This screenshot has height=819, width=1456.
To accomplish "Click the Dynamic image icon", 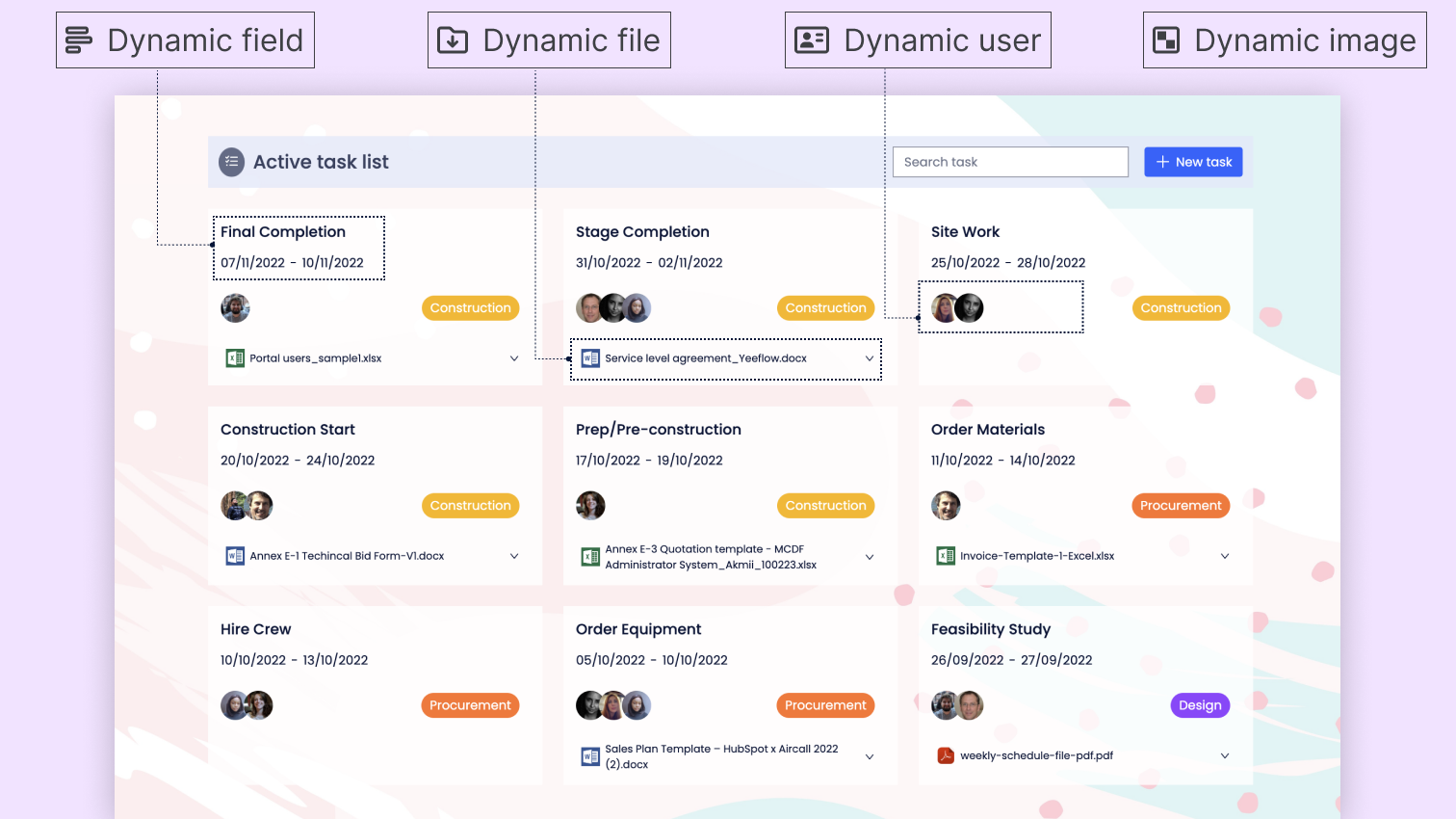I will pyautogui.click(x=1166, y=40).
